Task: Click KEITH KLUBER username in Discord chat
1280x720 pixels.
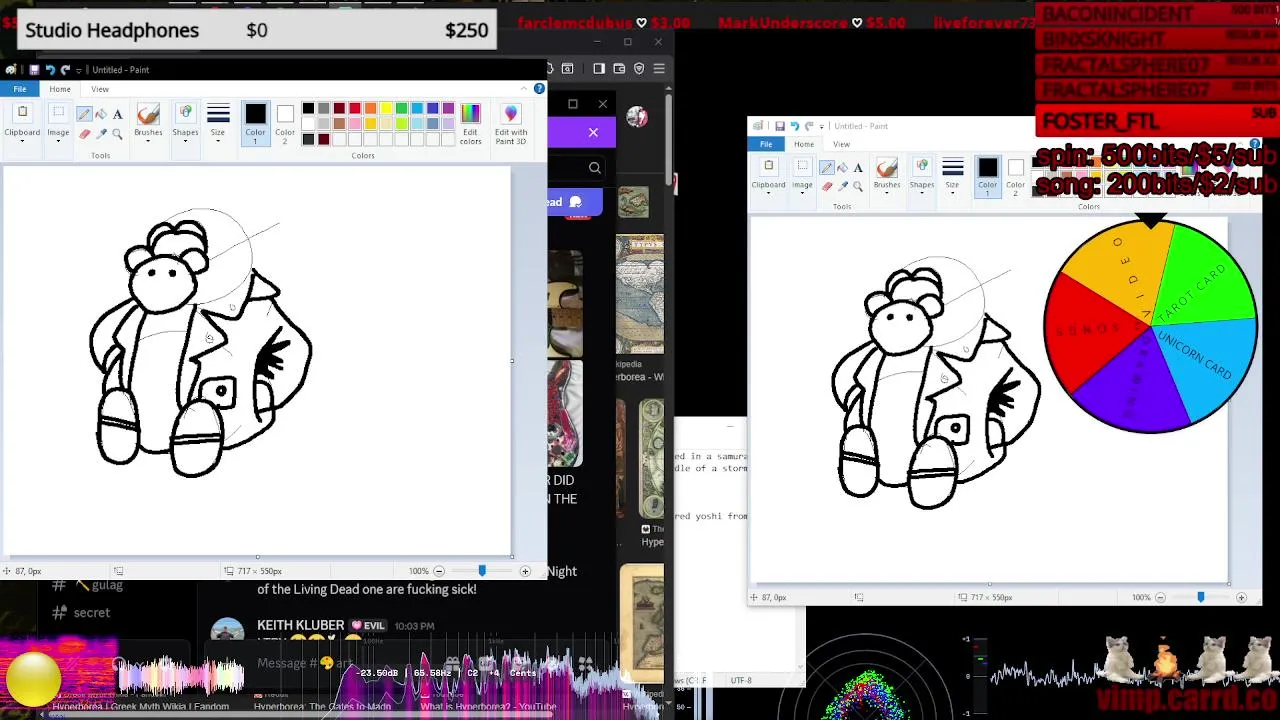Action: pos(300,625)
